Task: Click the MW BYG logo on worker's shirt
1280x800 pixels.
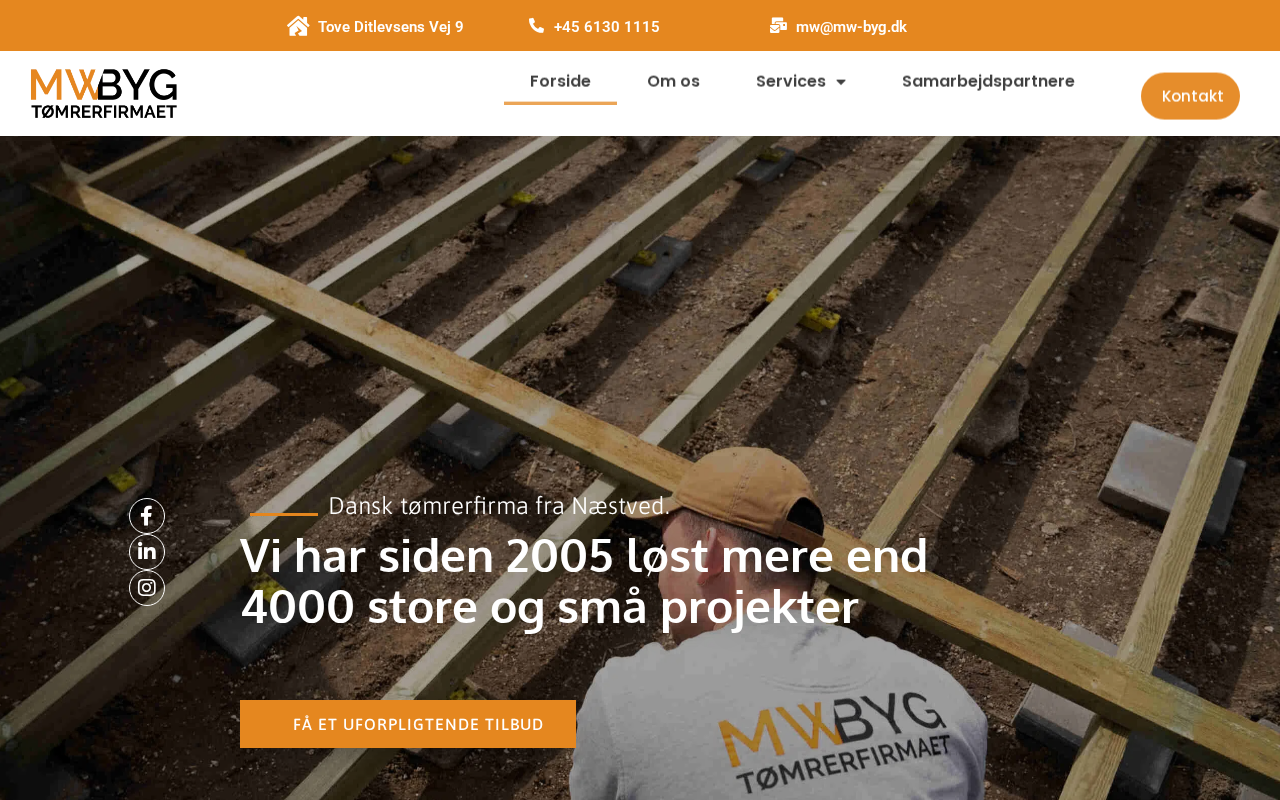Action: [x=835, y=740]
